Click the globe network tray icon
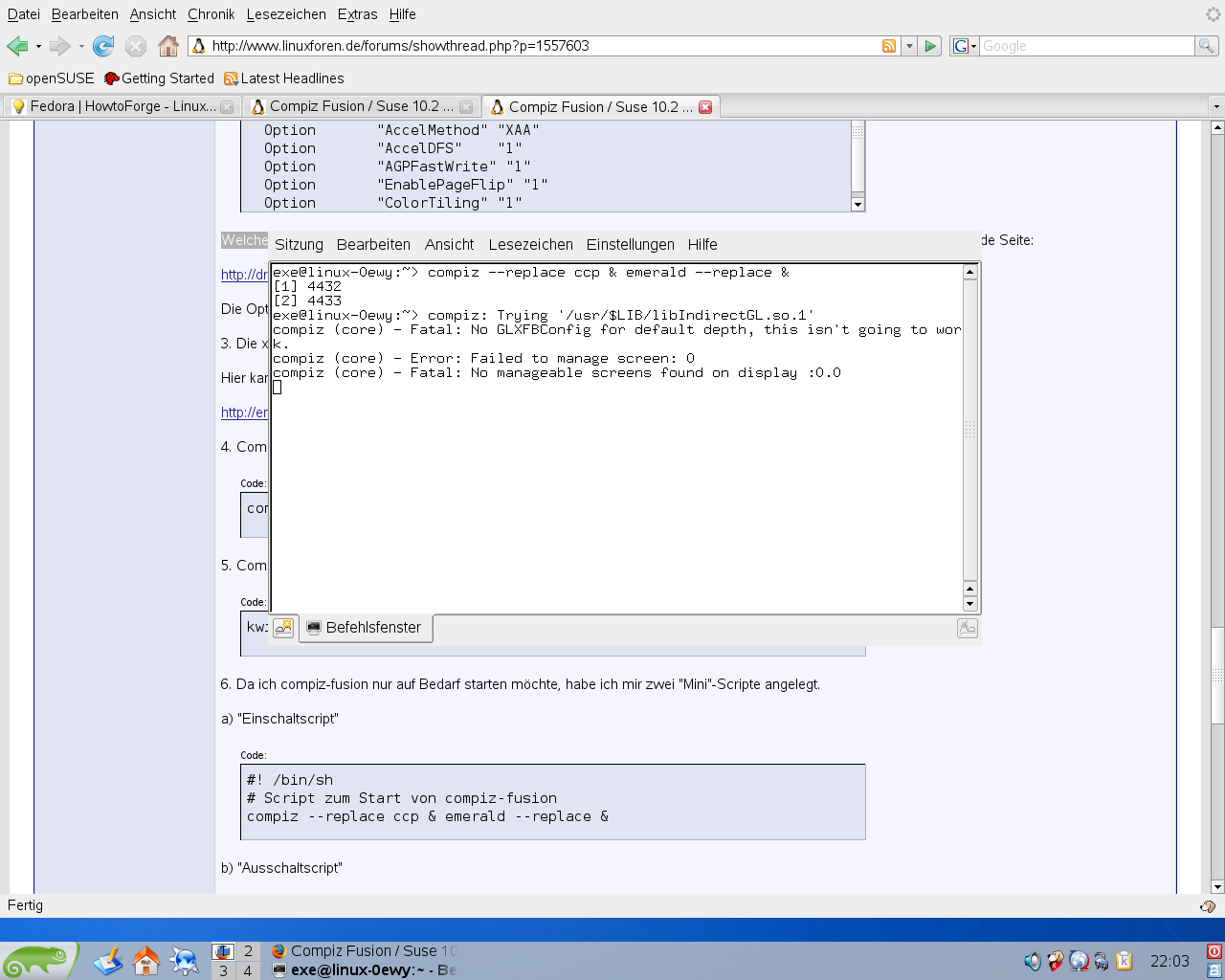The width and height of the screenshot is (1225, 980). click(1079, 961)
